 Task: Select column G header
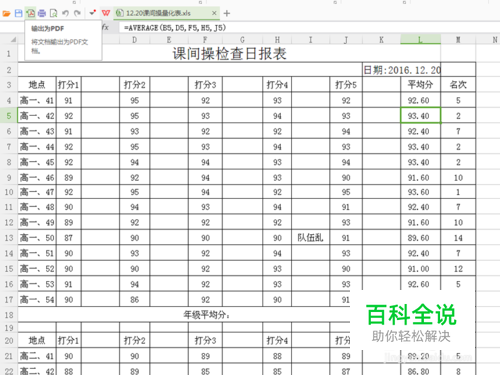242,40
